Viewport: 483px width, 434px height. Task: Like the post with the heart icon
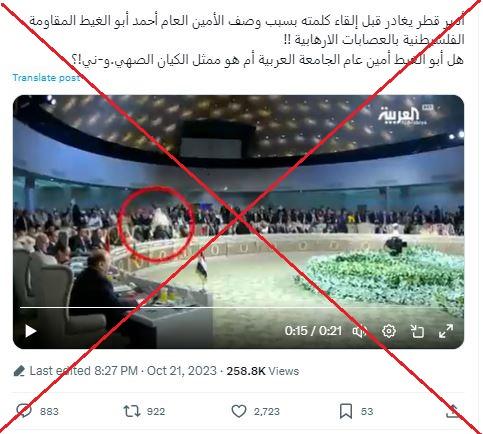[239, 411]
